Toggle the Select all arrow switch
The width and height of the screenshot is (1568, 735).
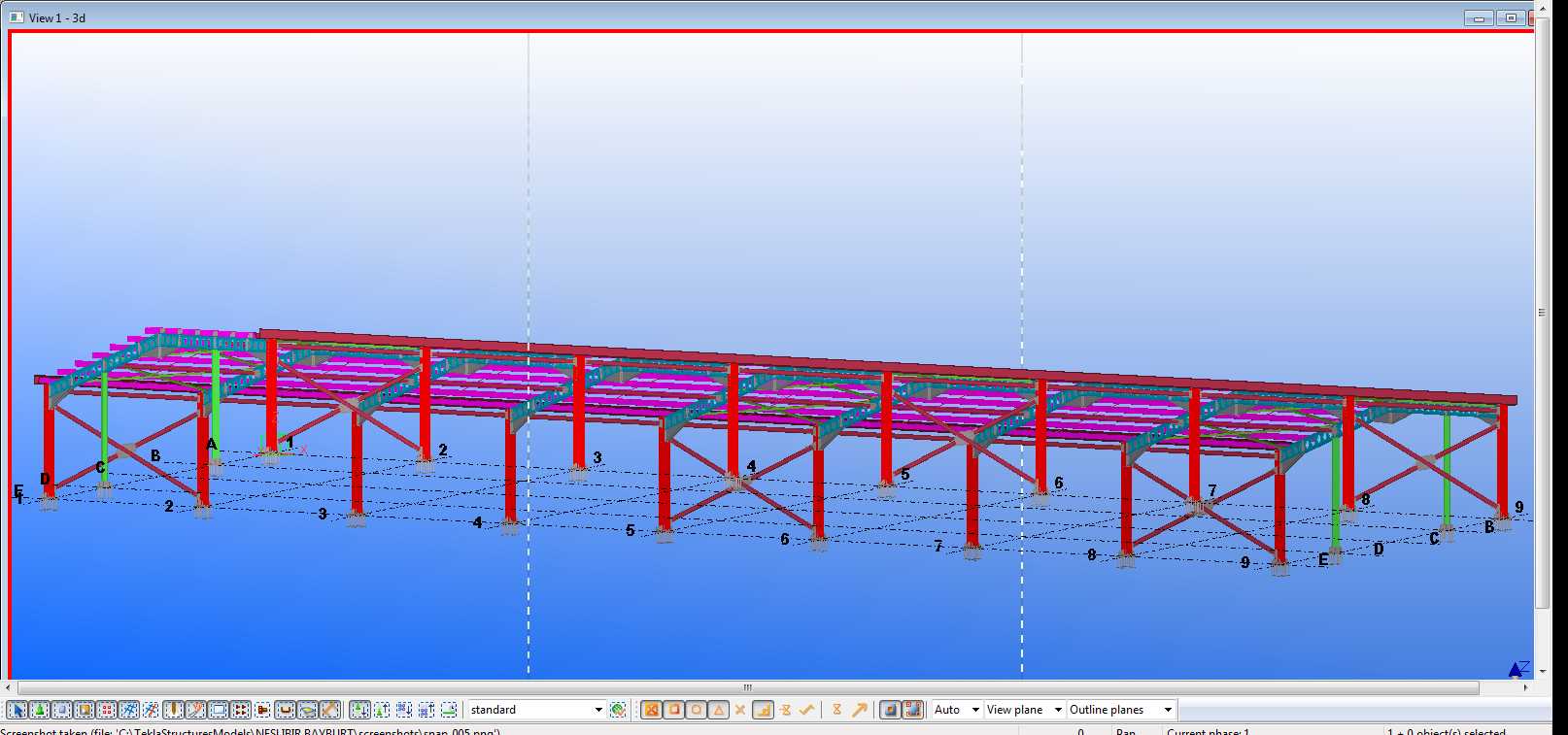(17, 710)
